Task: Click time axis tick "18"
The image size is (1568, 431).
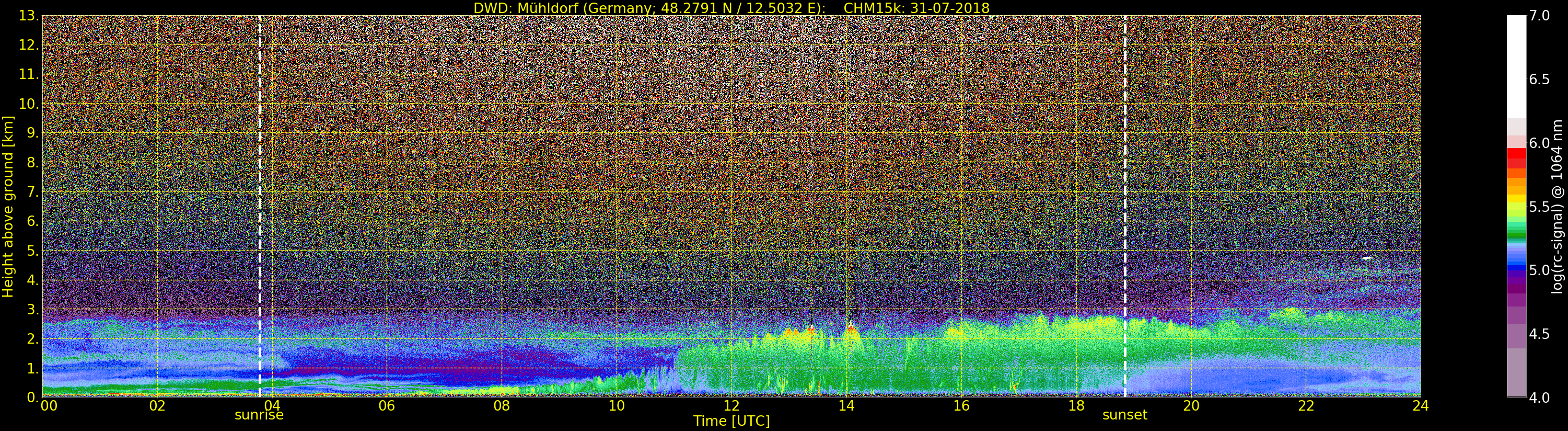Action: click(1076, 406)
